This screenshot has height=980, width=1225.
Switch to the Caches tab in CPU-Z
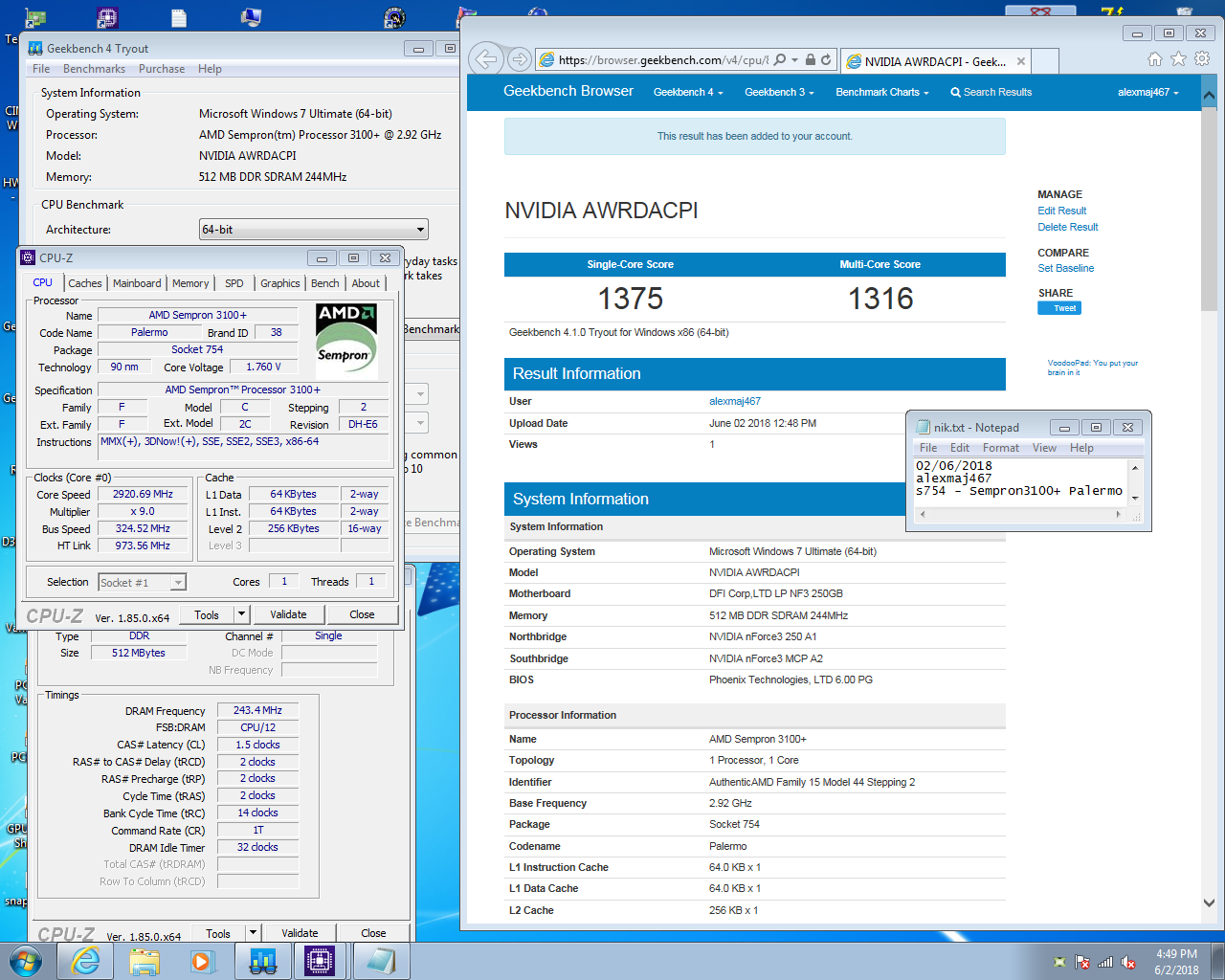[x=84, y=283]
